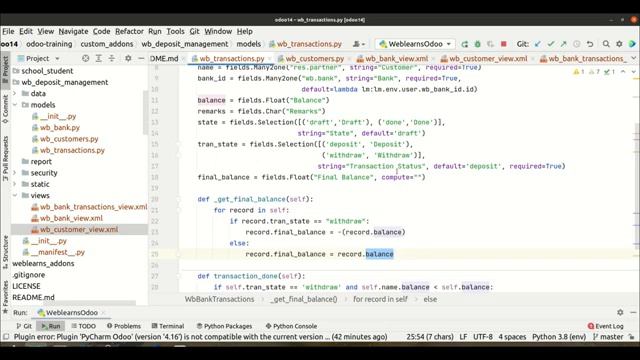The width and height of the screenshot is (640, 360).
Task: Toggle the Pull Requests side tab
Action: (x=5, y=158)
